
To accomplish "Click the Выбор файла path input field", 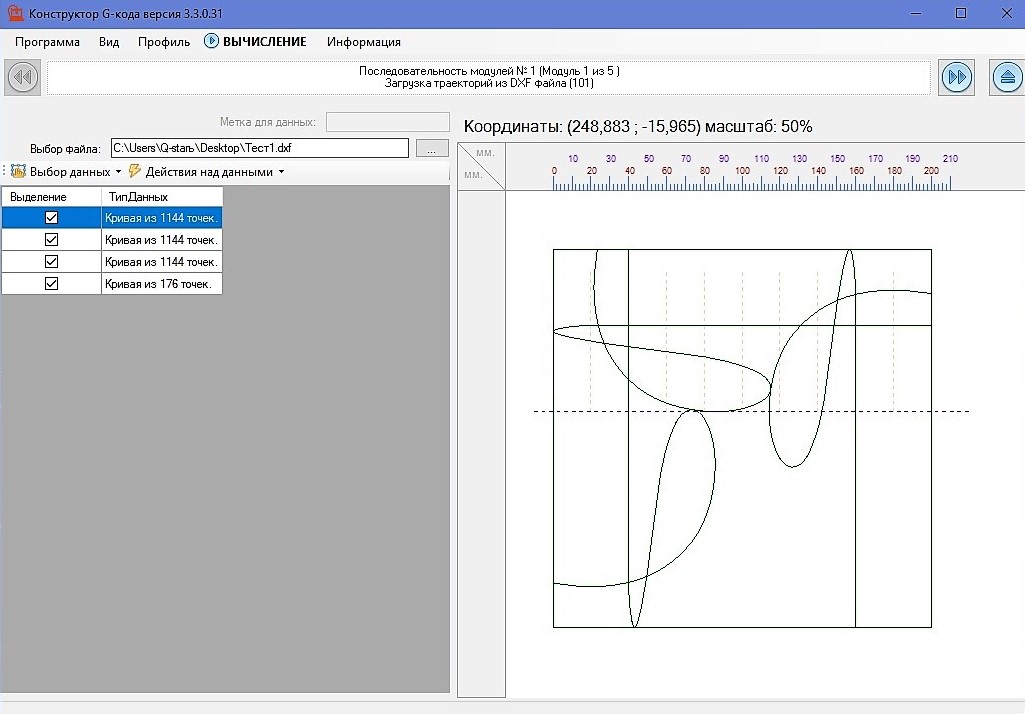I will click(260, 148).
